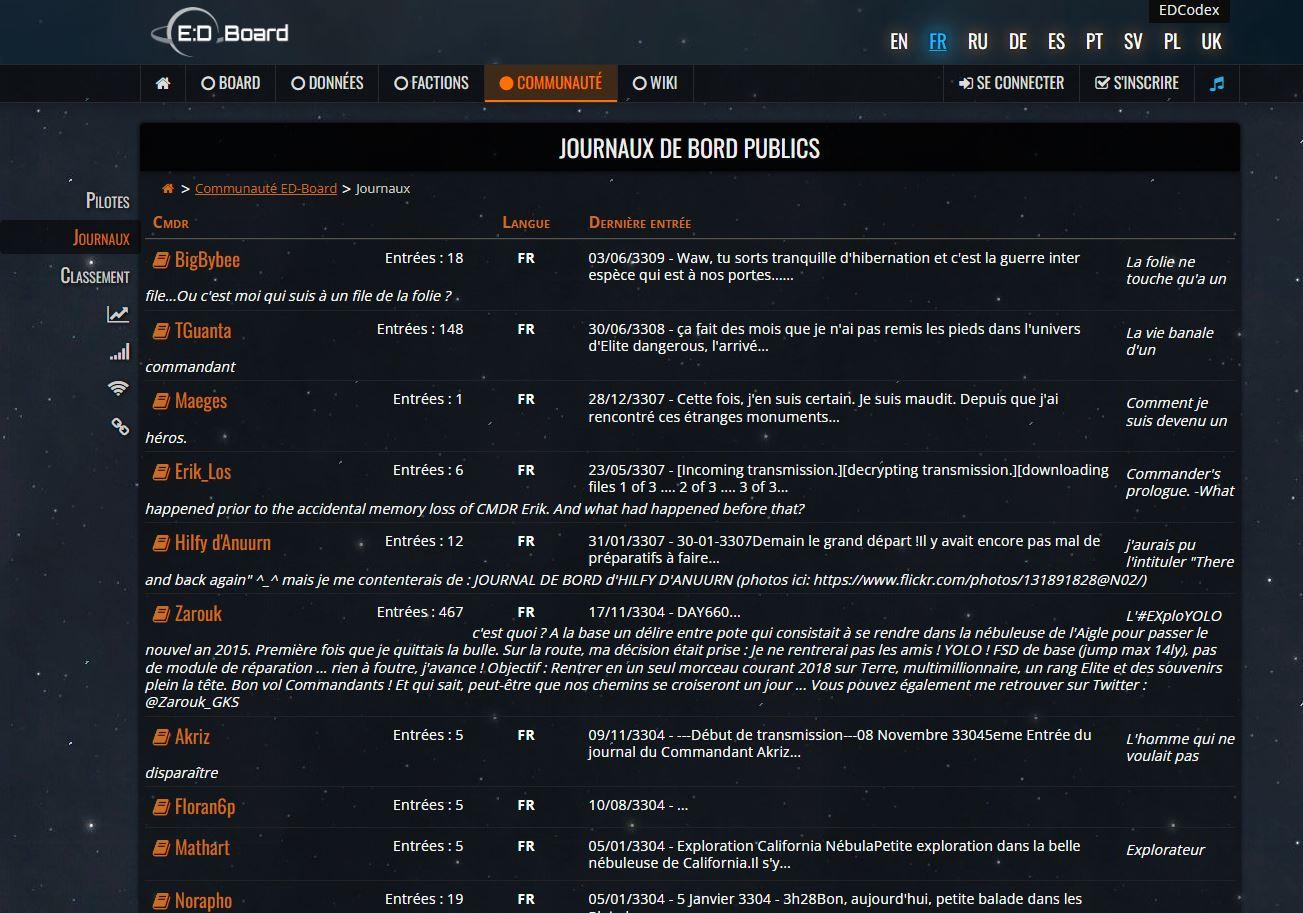Switch language to PT

point(1094,41)
